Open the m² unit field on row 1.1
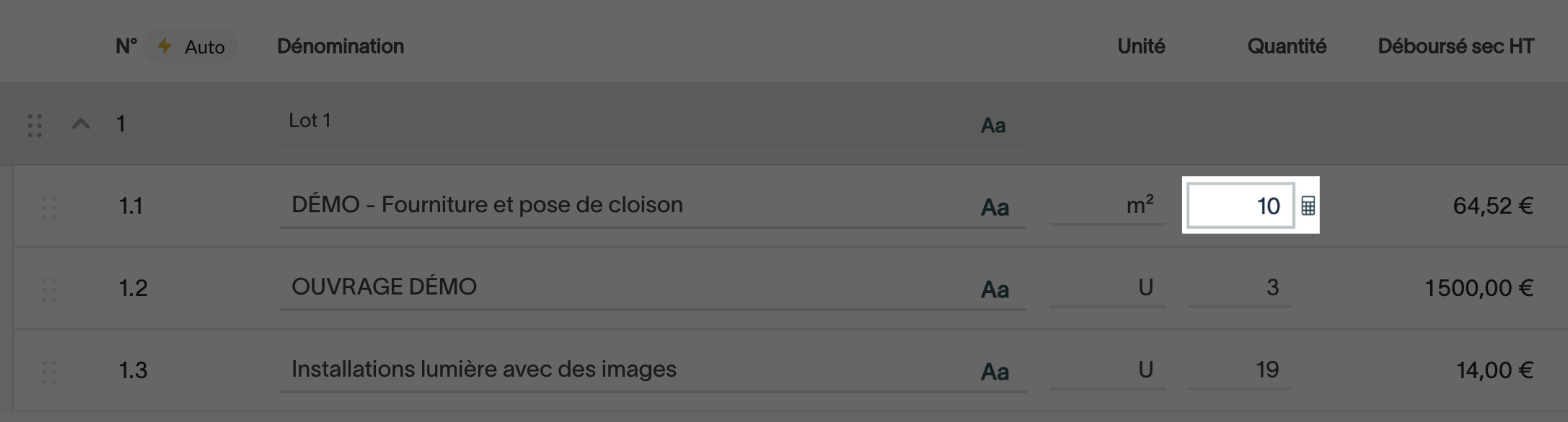 click(x=1108, y=205)
